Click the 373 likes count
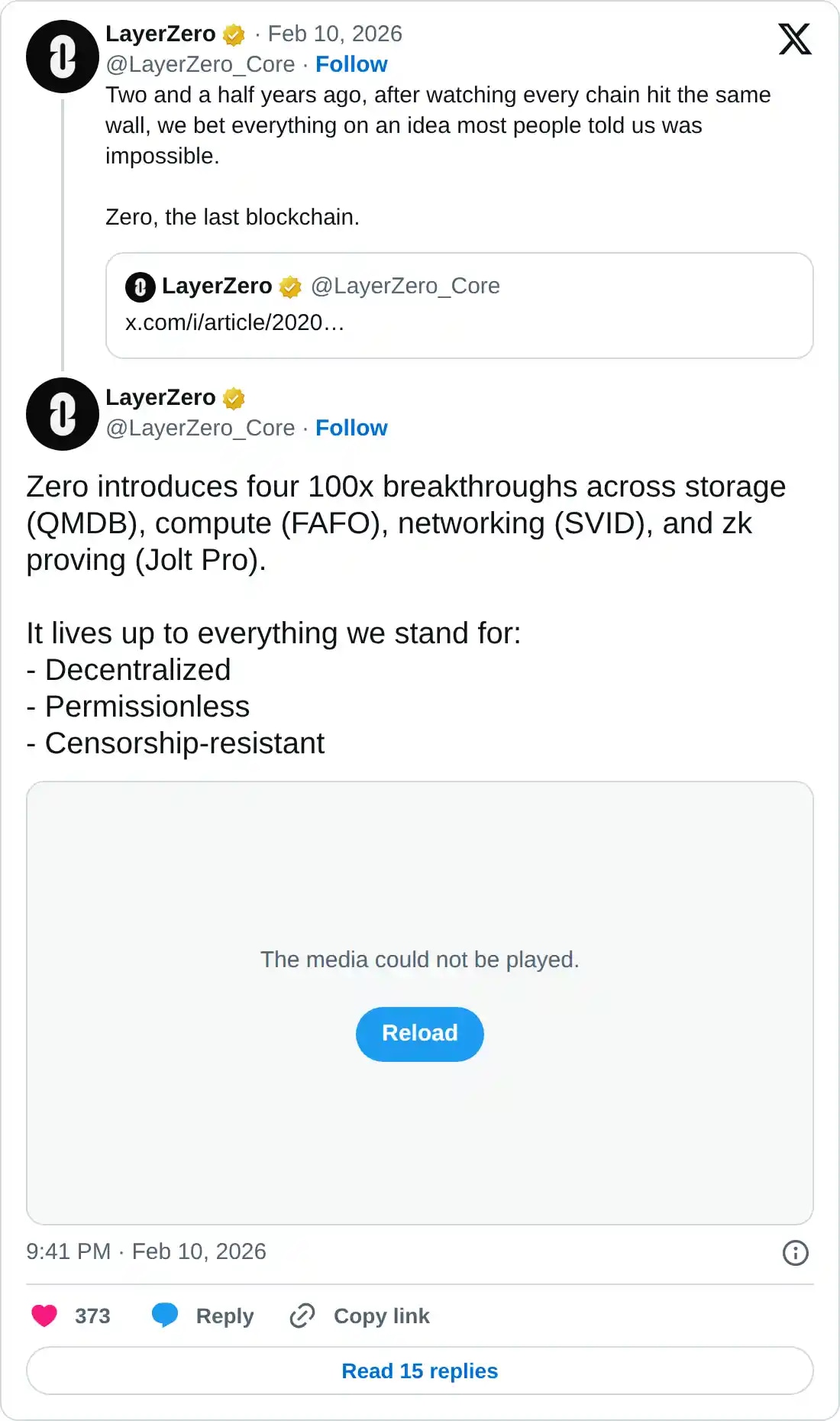 tap(92, 1316)
